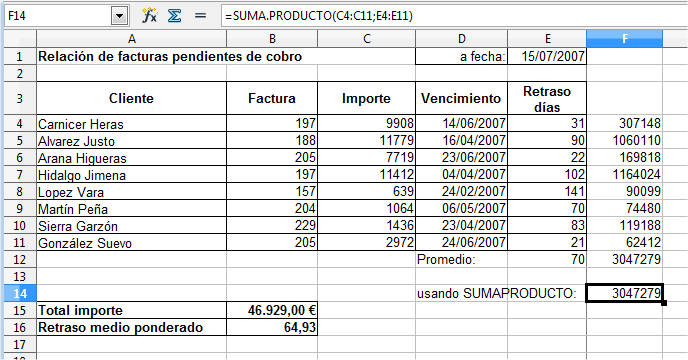This screenshot has width=688, height=360.
Task: Select column E header
Action: 547,39
